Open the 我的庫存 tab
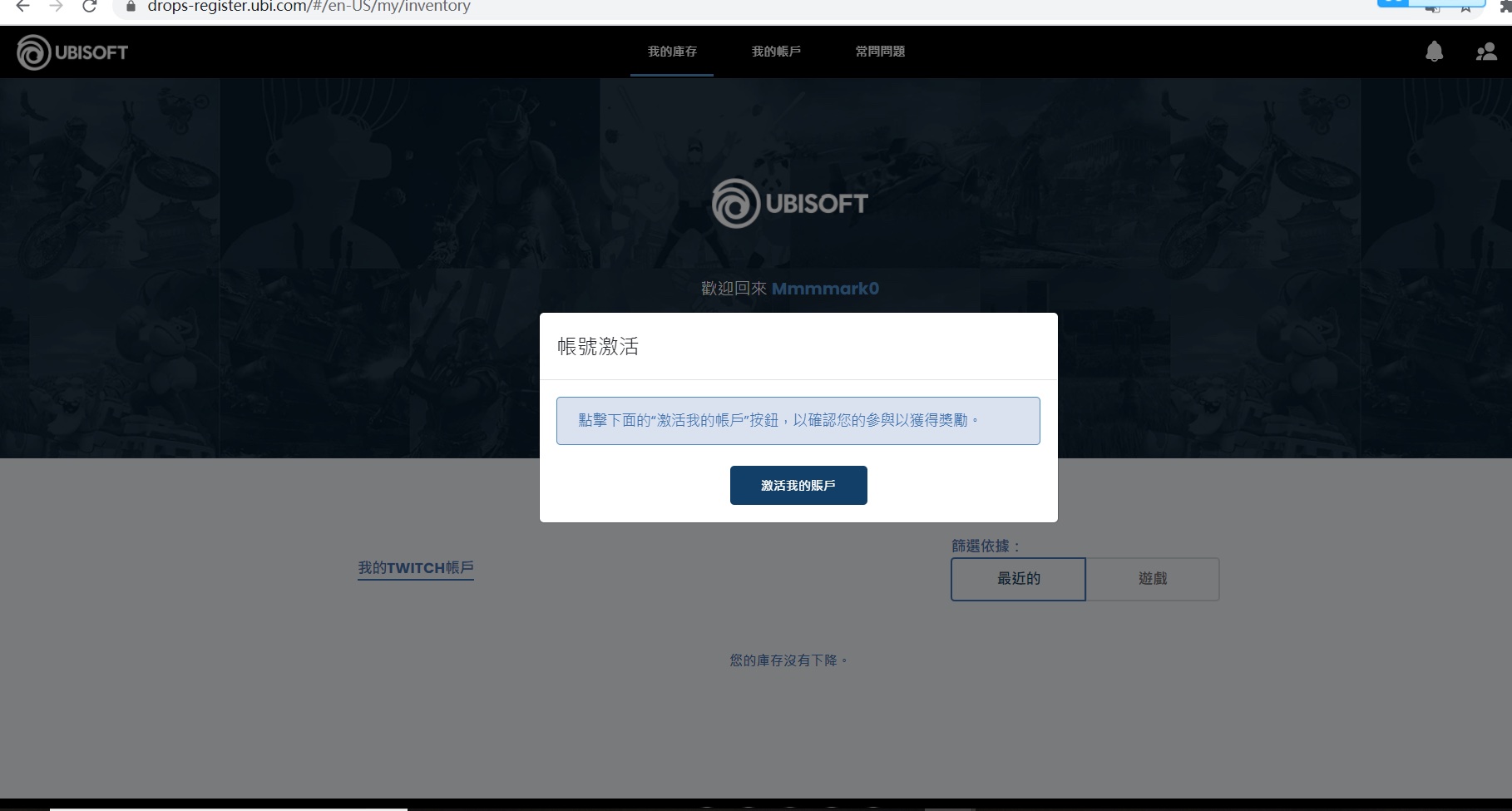1512x811 pixels. [x=672, y=52]
